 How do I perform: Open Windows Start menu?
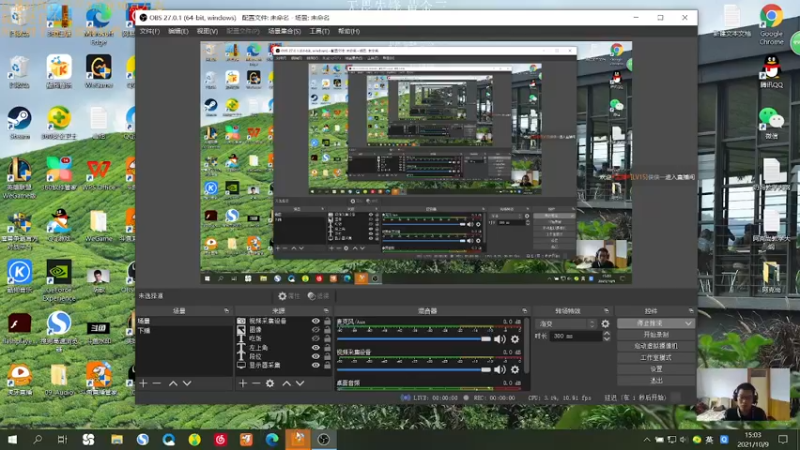click(x=12, y=439)
